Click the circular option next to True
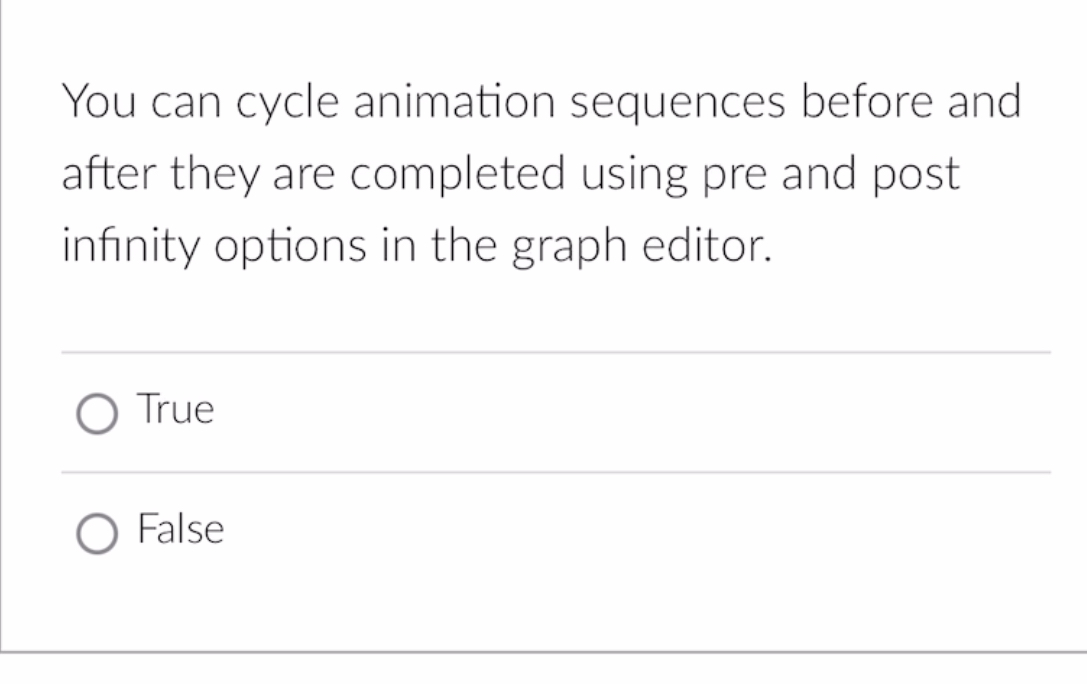Viewport: 1087px width, 684px height. point(98,409)
